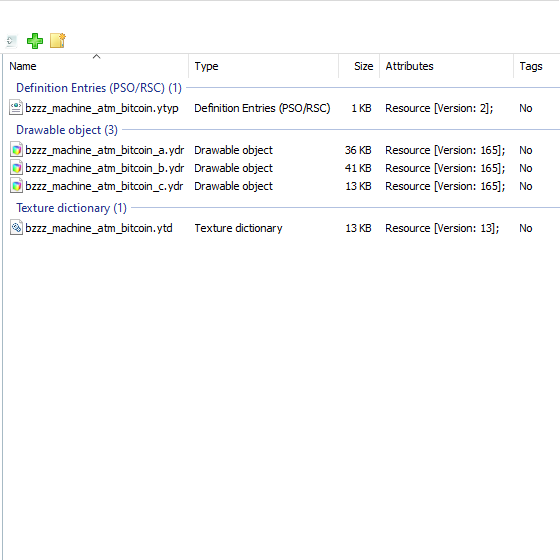Click the new folder toolbar icon
Image resolution: width=560 pixels, height=560 pixels.
pyautogui.click(x=58, y=40)
